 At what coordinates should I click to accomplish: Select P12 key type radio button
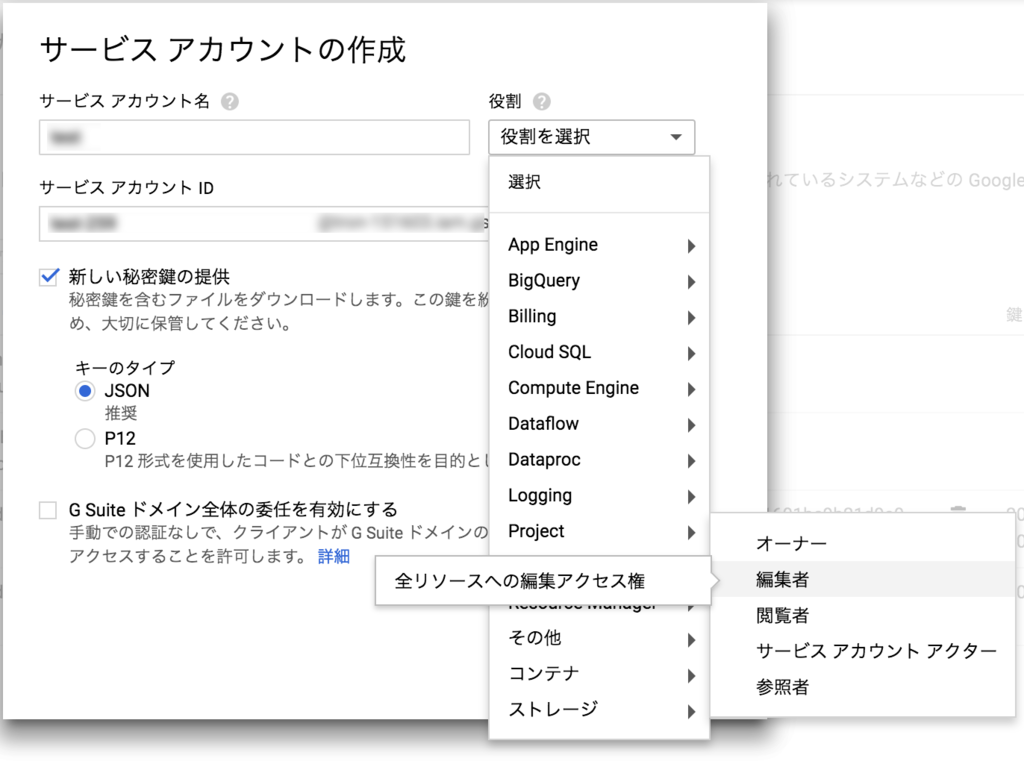tap(85, 438)
